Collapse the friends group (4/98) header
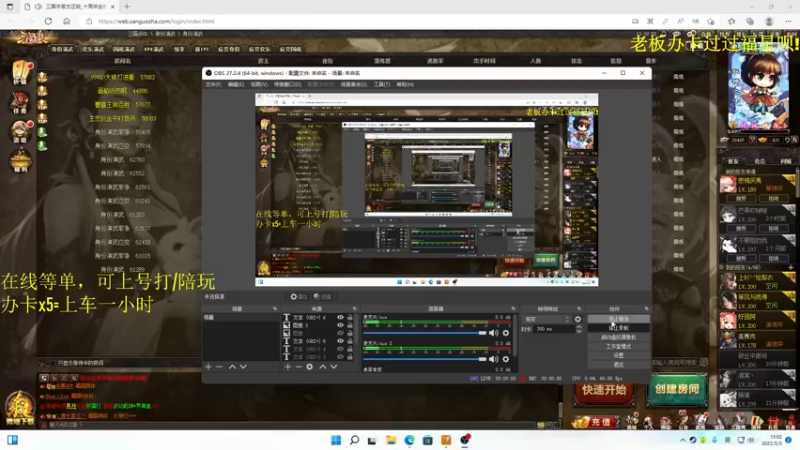Screen dimensions: 800x450 [757, 267]
